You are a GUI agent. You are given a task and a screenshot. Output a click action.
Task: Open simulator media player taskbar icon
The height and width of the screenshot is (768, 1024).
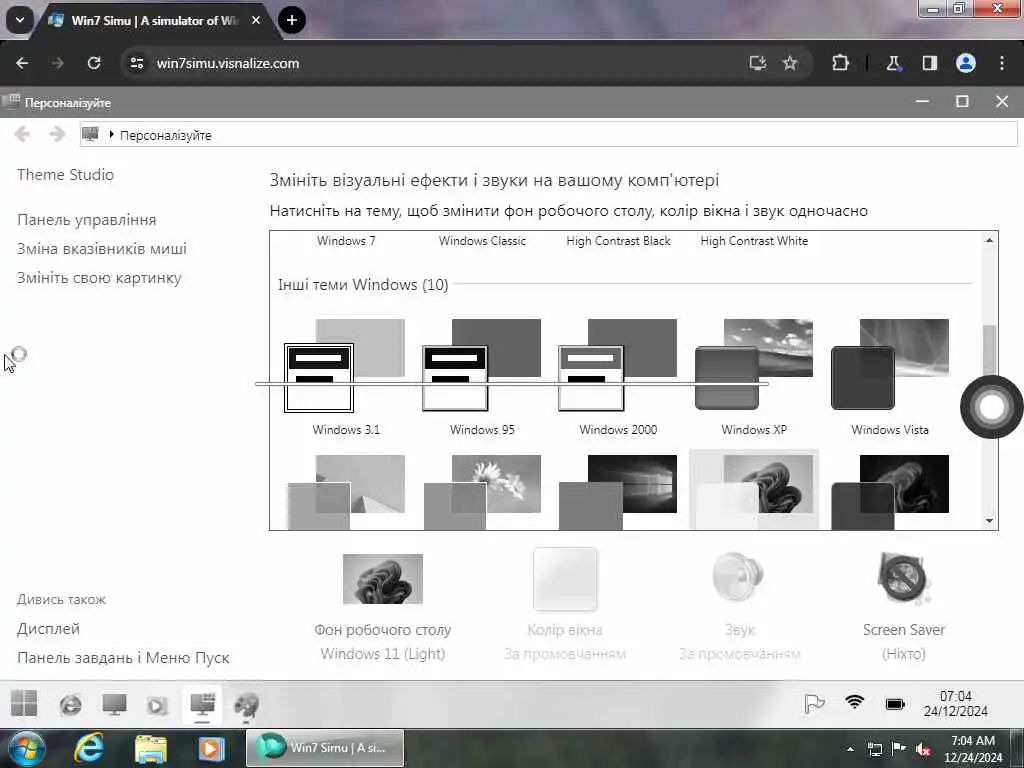(x=157, y=705)
